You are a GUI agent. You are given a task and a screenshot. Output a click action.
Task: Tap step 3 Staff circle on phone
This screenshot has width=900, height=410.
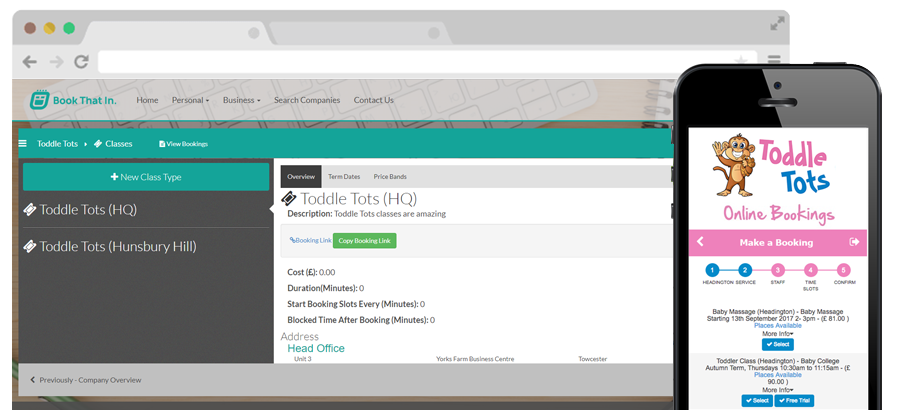tap(777, 270)
